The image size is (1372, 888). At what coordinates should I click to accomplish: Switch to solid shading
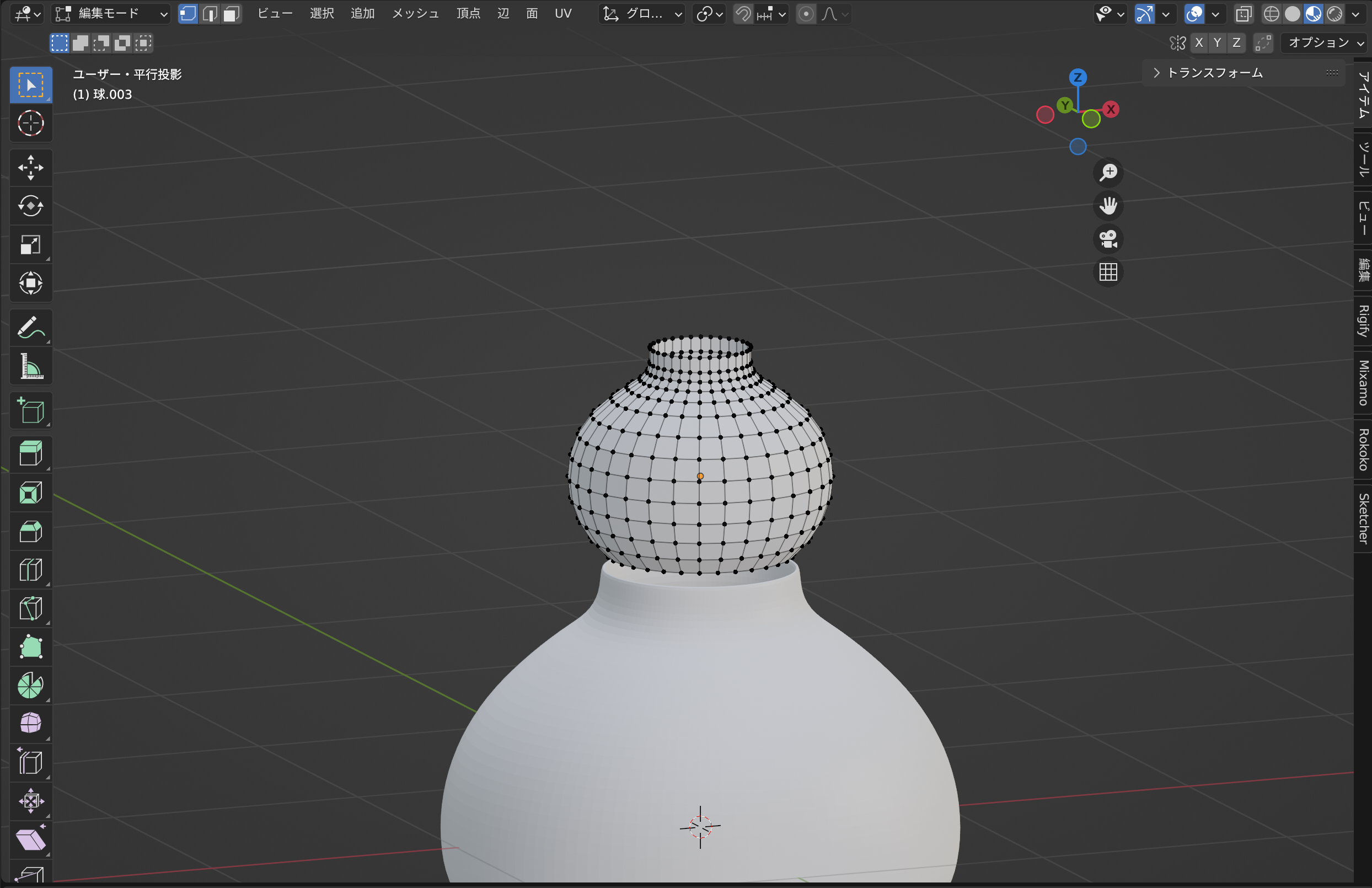(1293, 14)
